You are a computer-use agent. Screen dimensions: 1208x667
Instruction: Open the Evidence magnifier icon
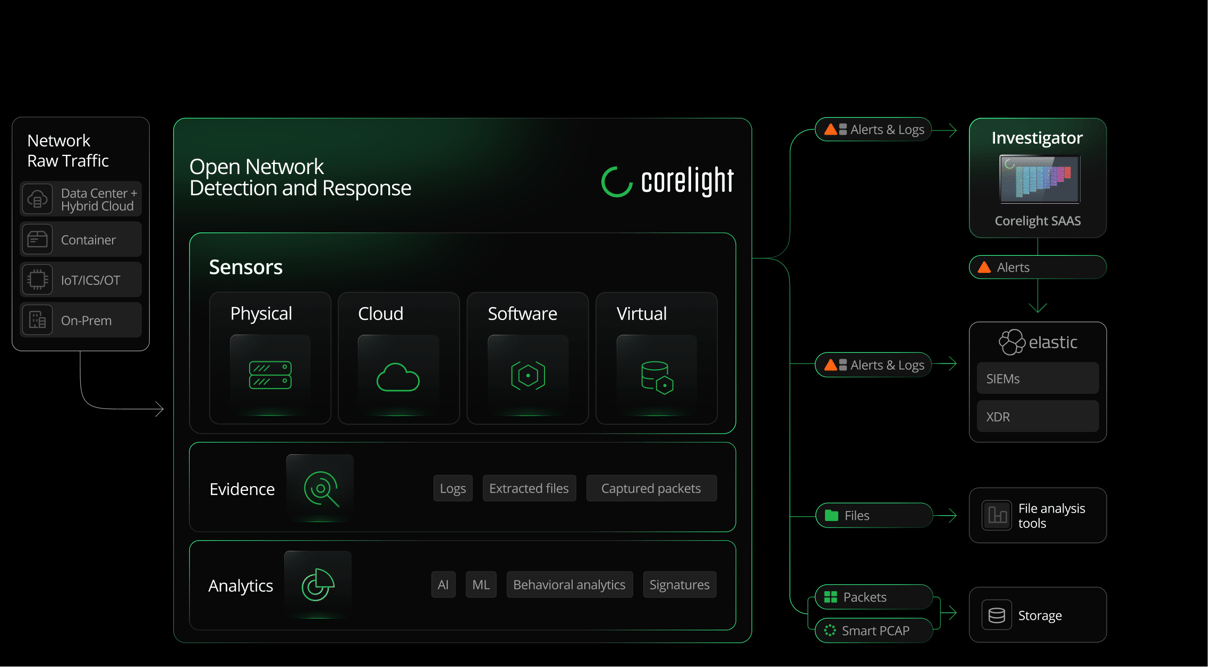[319, 488]
